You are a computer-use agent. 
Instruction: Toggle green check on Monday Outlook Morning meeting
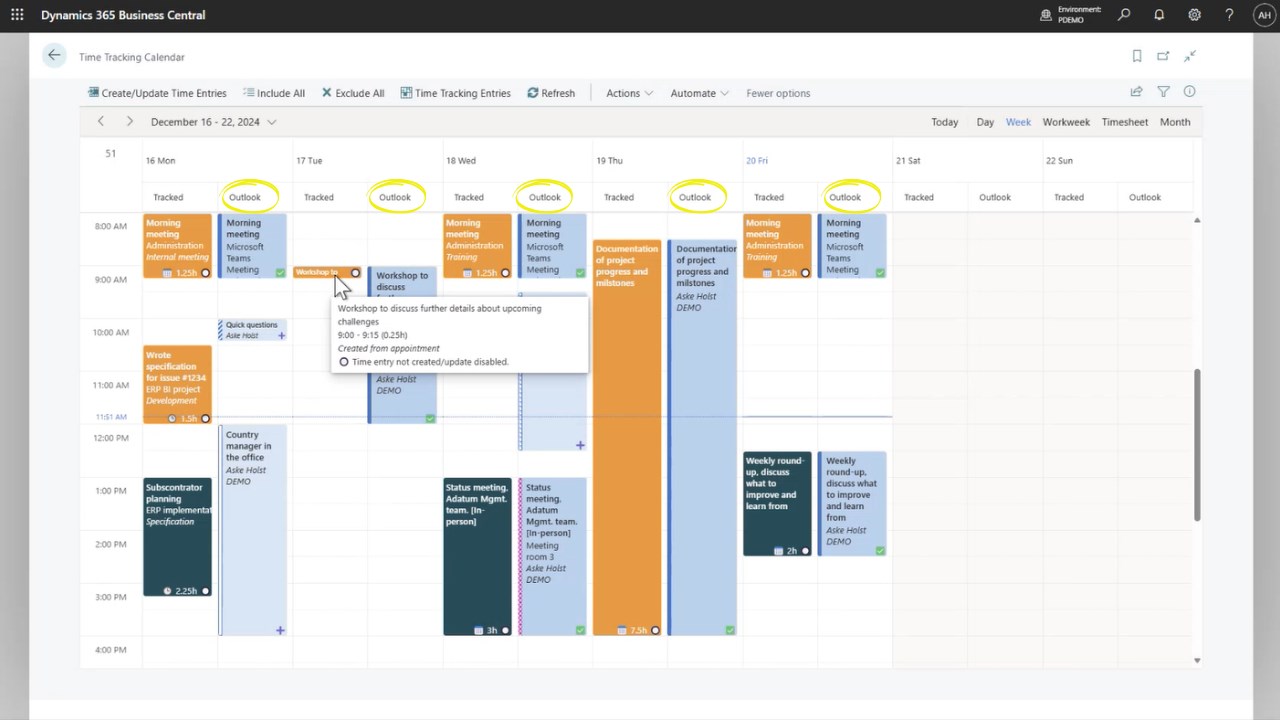click(x=280, y=272)
